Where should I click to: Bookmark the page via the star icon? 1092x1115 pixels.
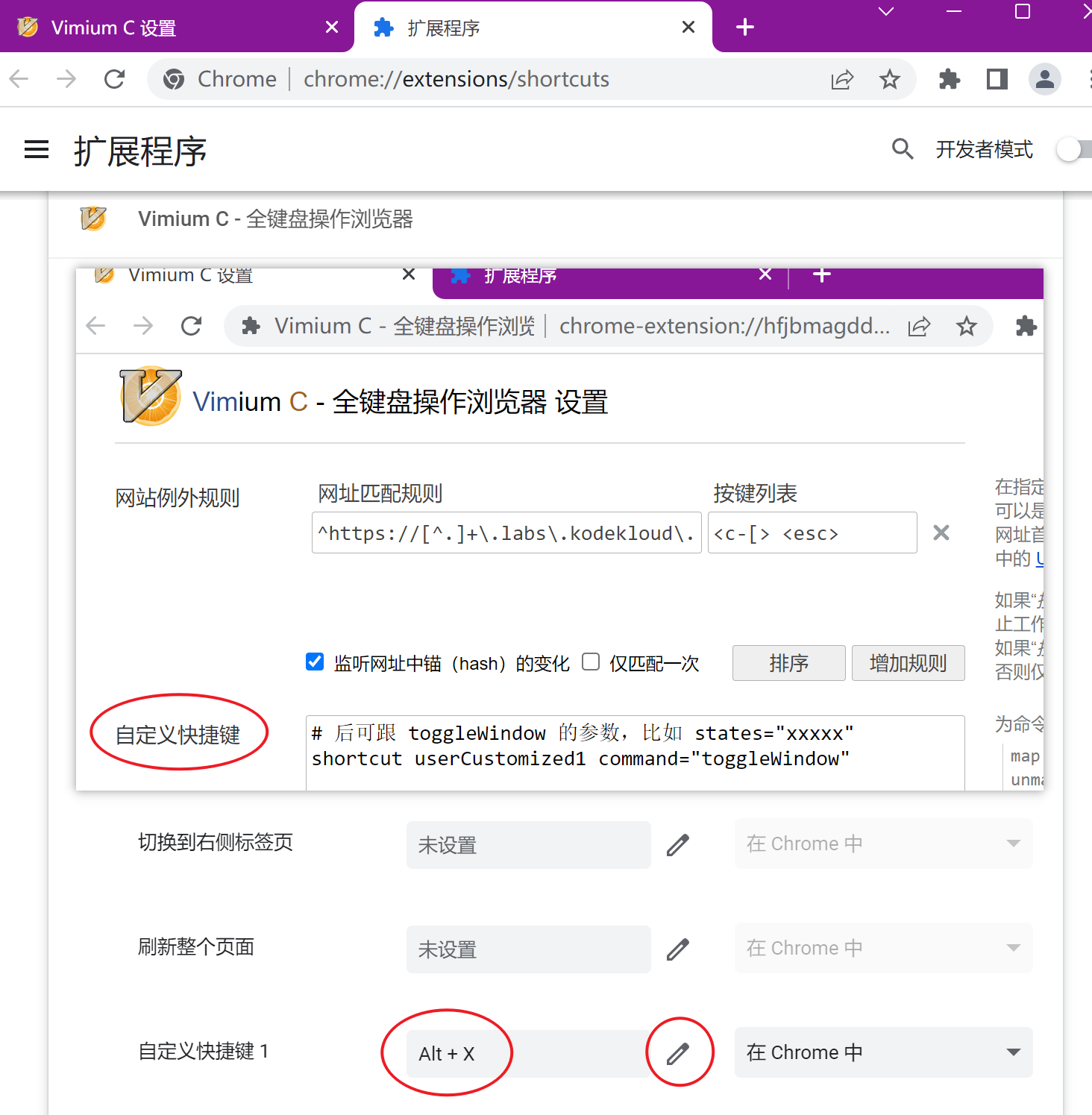[x=890, y=78]
